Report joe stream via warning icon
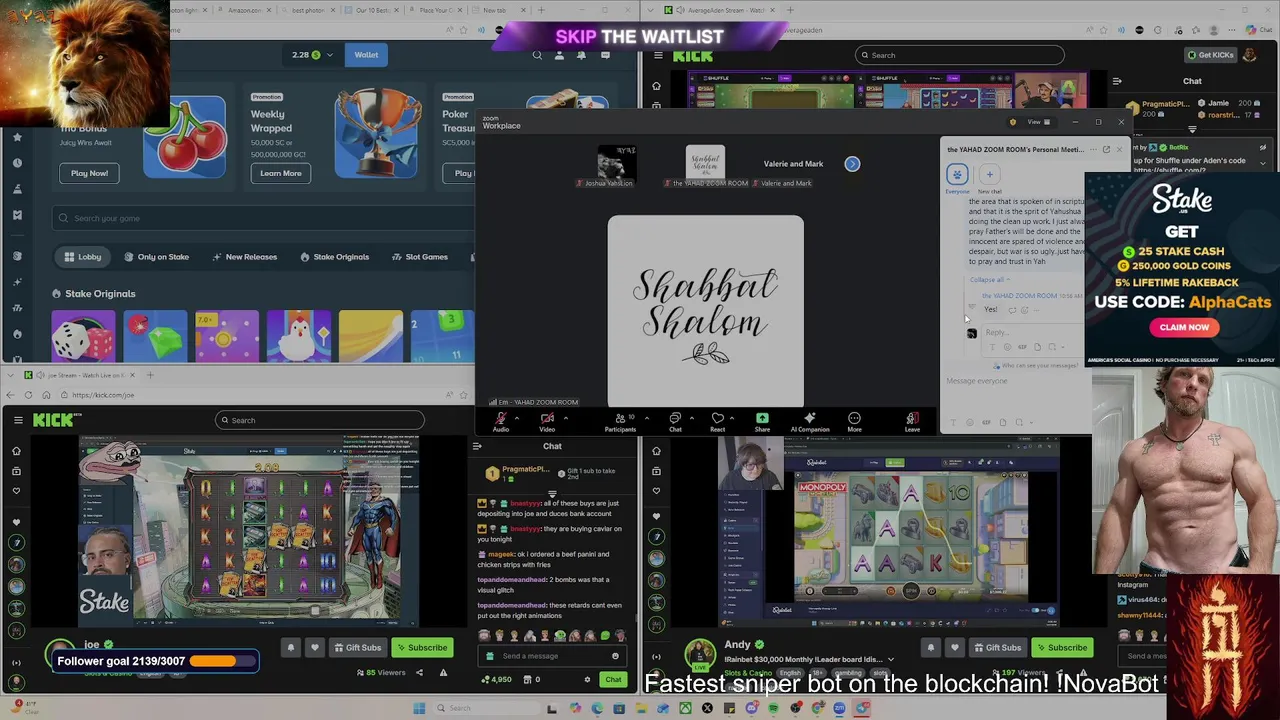This screenshot has height=720, width=1280. click(x=443, y=673)
